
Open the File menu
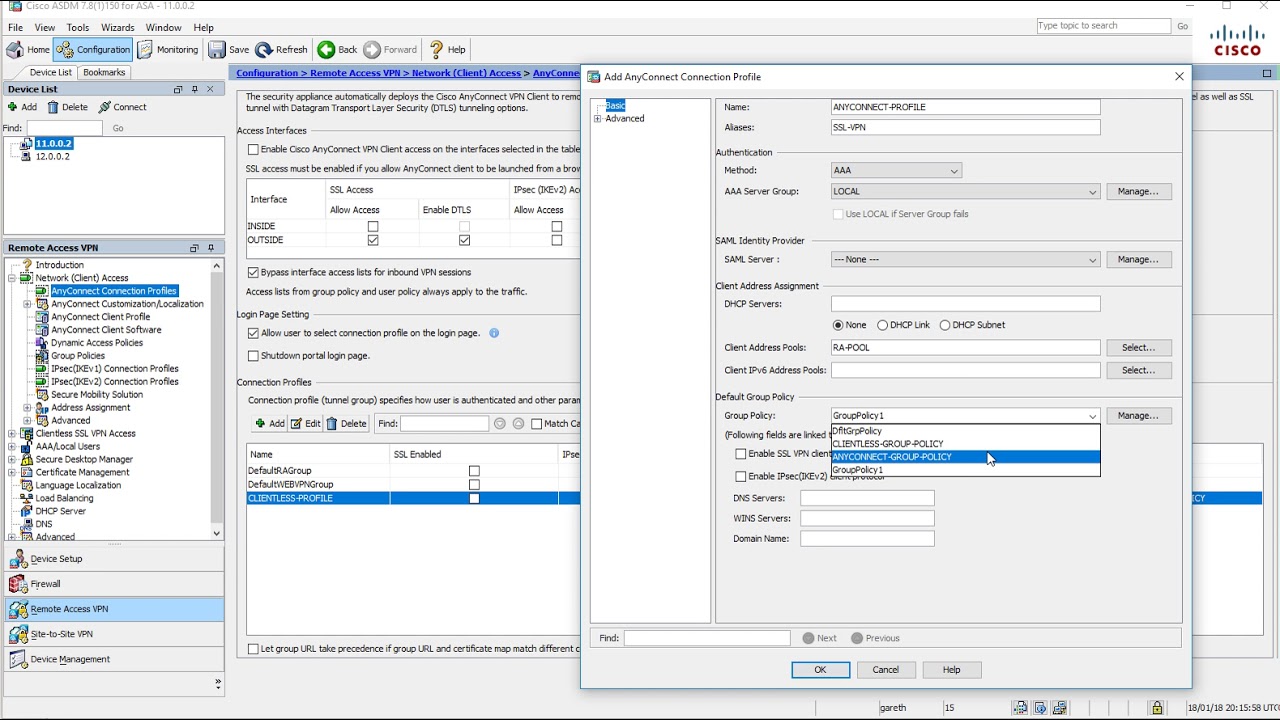tap(15, 28)
